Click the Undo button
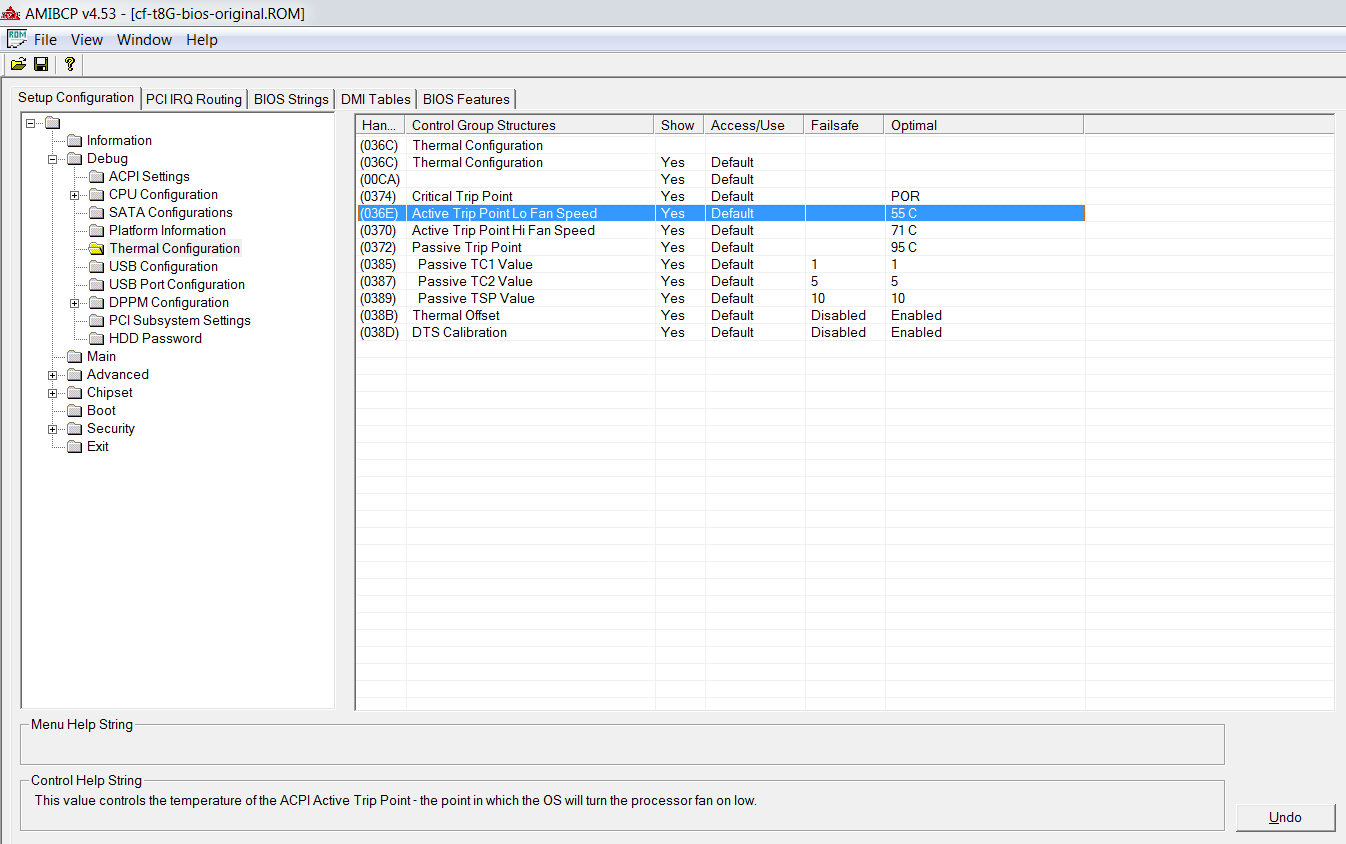The width and height of the screenshot is (1346, 844). coord(1285,817)
